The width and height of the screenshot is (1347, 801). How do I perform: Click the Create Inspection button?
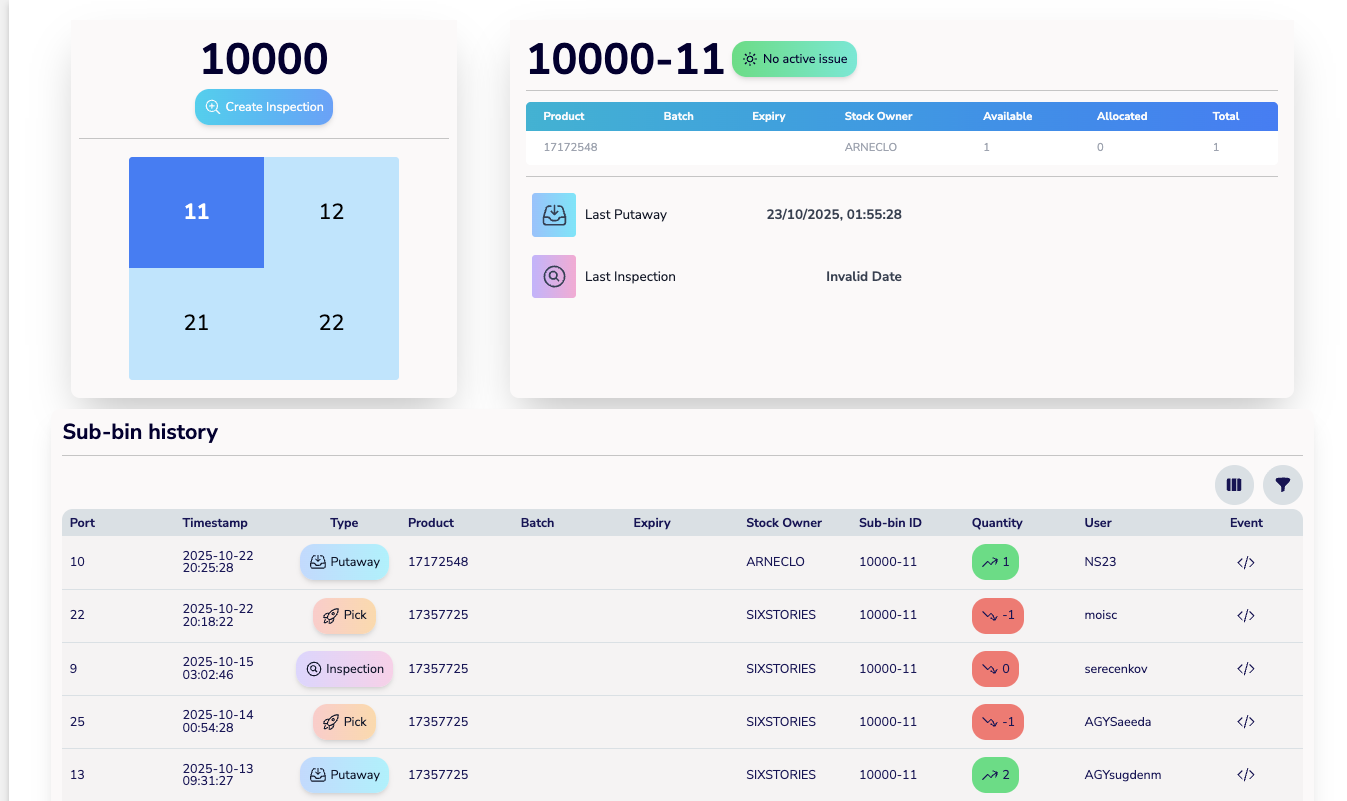(264, 107)
